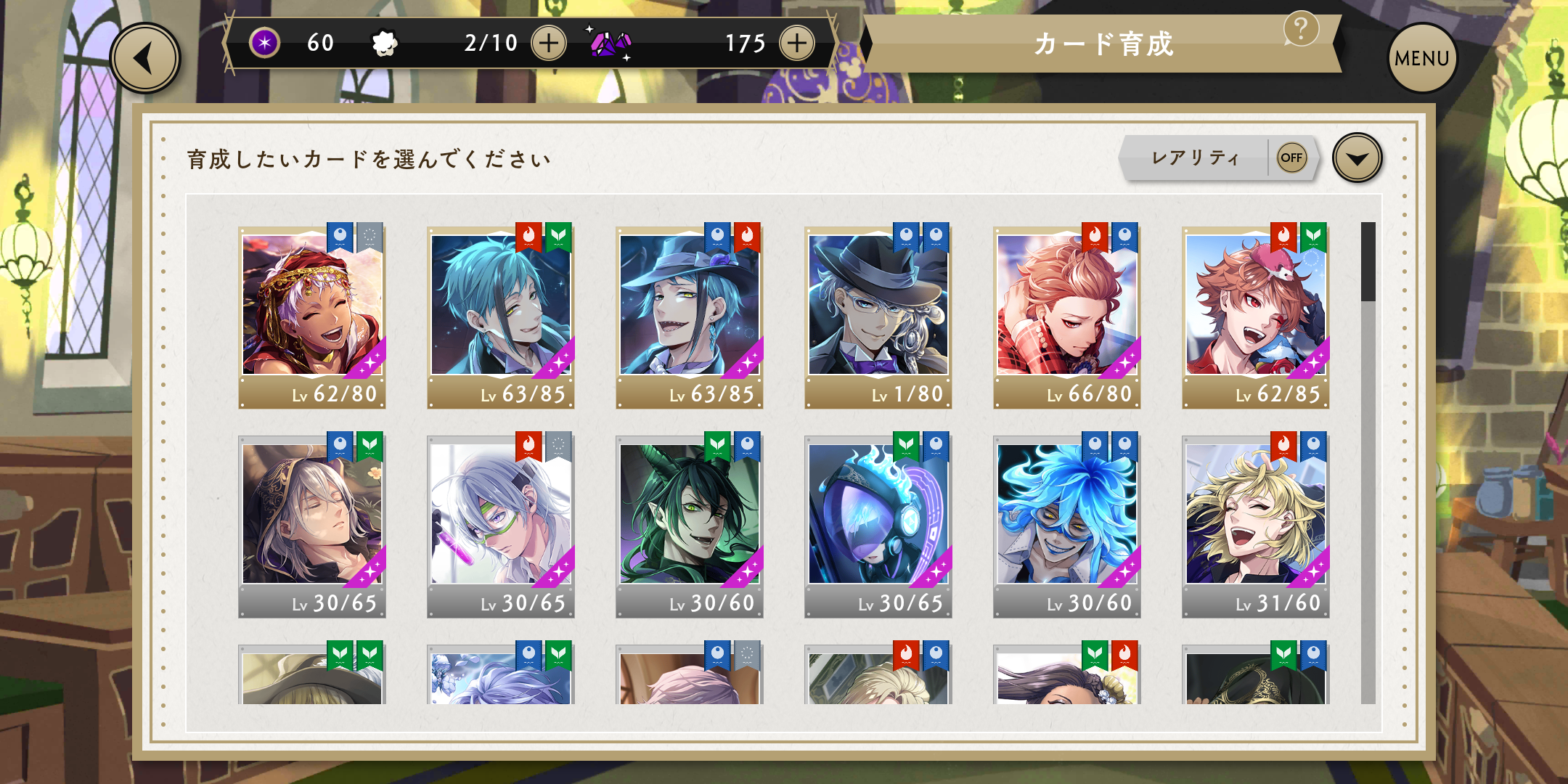Pick the Lv 30/60 green horned character card
The height and width of the screenshot is (784, 1568).
[x=689, y=526]
